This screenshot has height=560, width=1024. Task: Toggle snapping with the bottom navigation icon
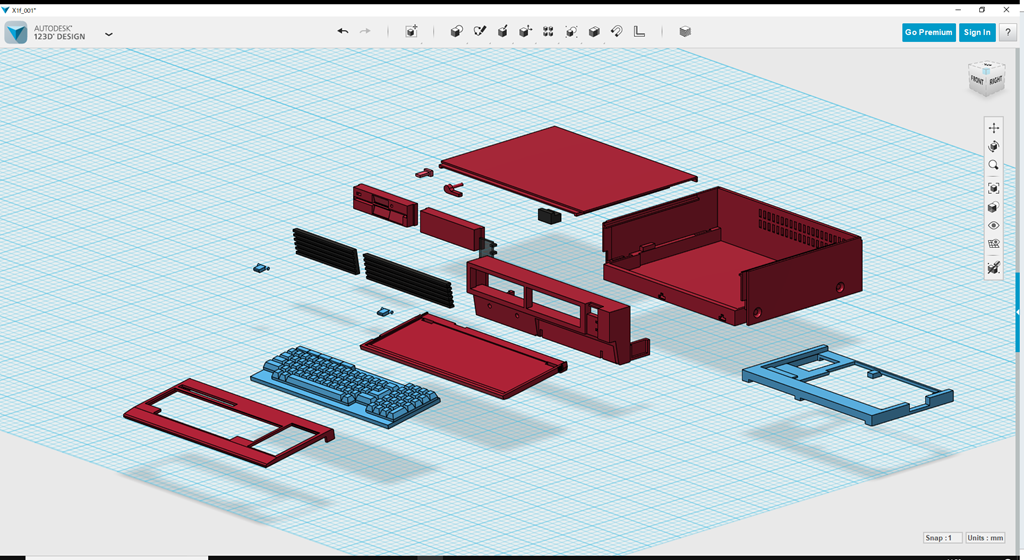click(x=993, y=268)
